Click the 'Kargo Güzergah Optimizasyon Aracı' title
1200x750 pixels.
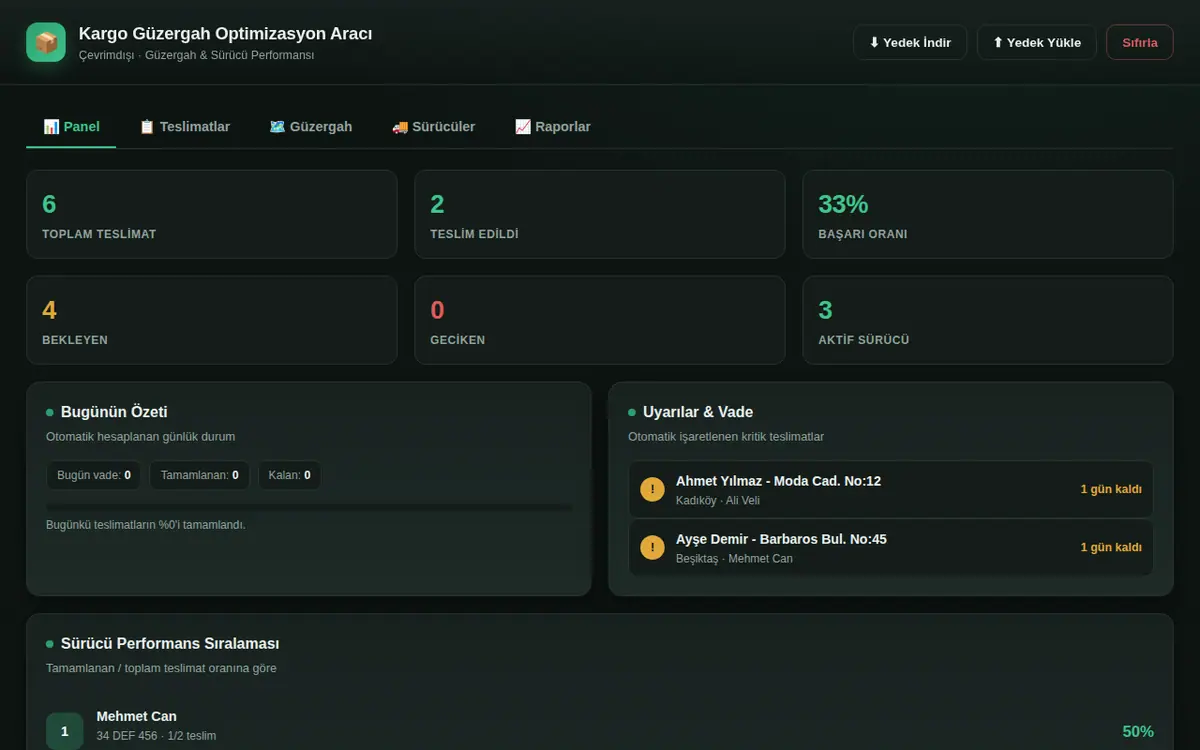click(x=226, y=34)
